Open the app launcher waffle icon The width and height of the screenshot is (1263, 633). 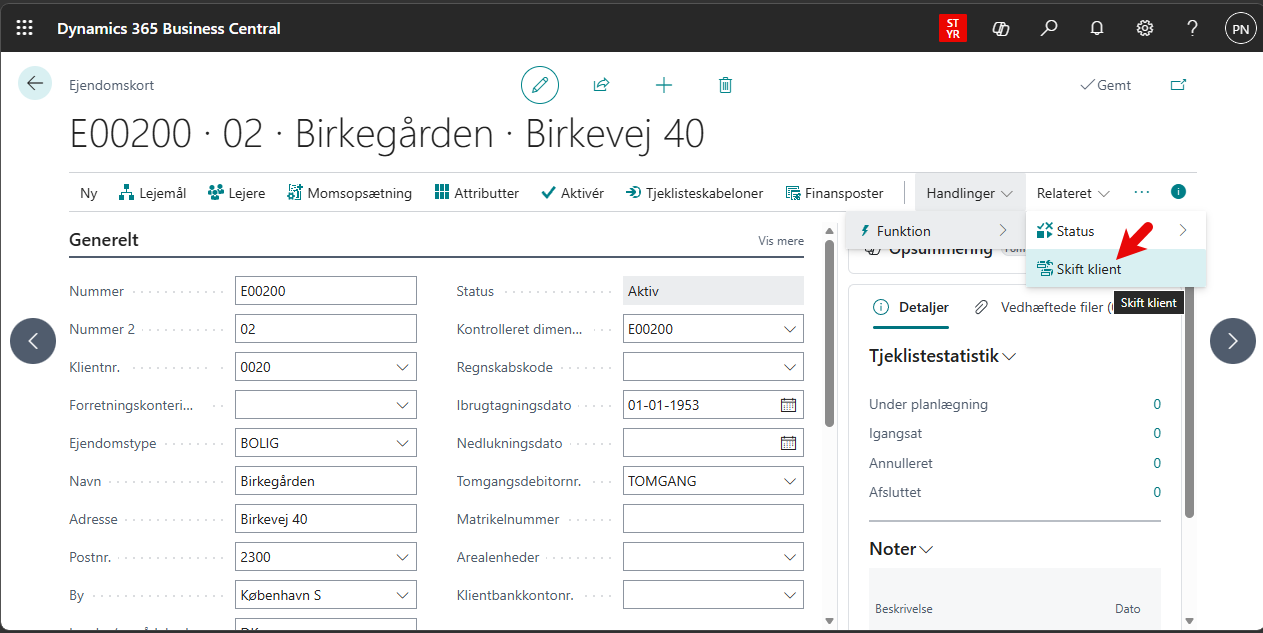pos(25,28)
